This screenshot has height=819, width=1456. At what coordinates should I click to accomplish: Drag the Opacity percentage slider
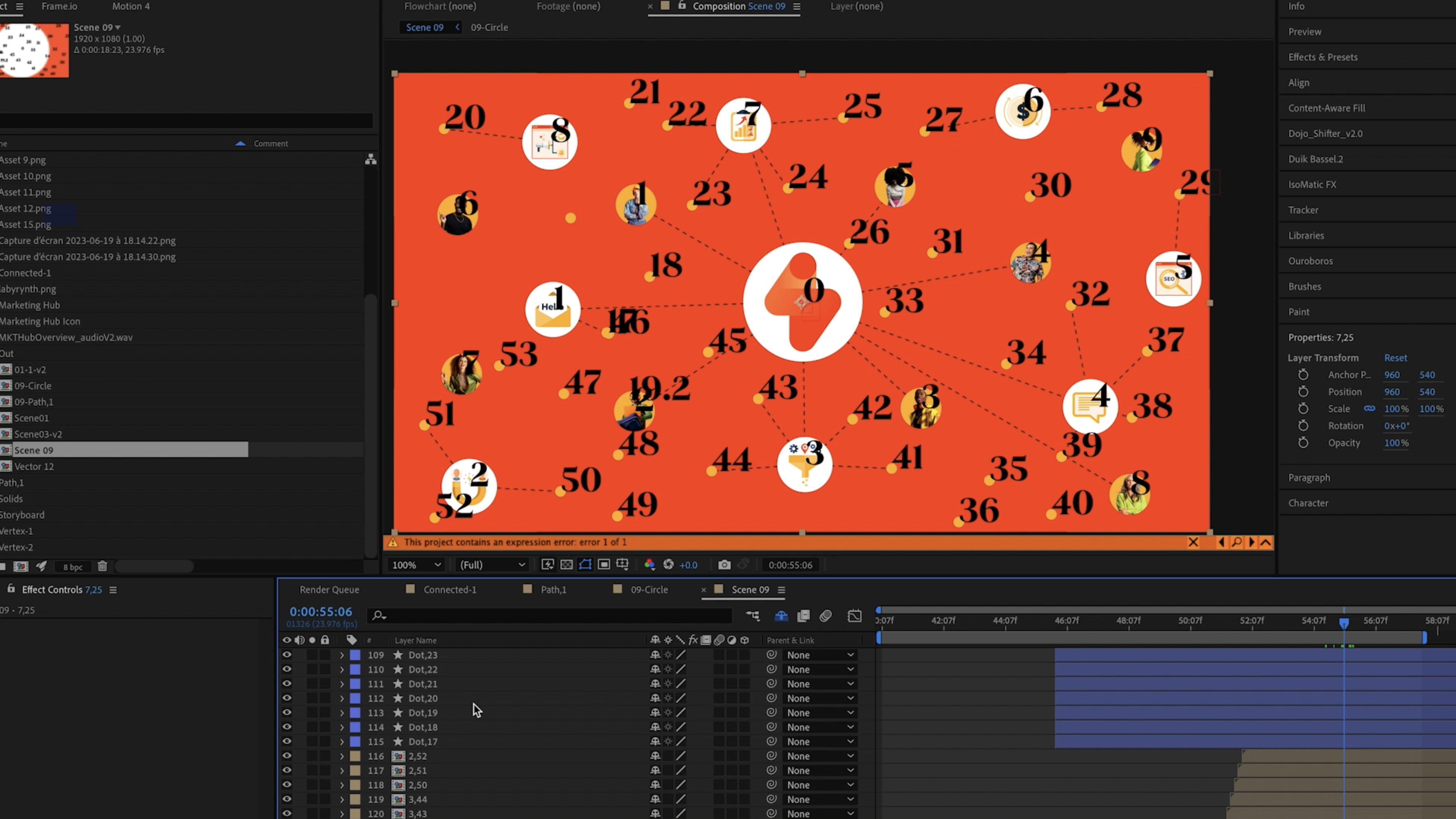[x=1390, y=442]
